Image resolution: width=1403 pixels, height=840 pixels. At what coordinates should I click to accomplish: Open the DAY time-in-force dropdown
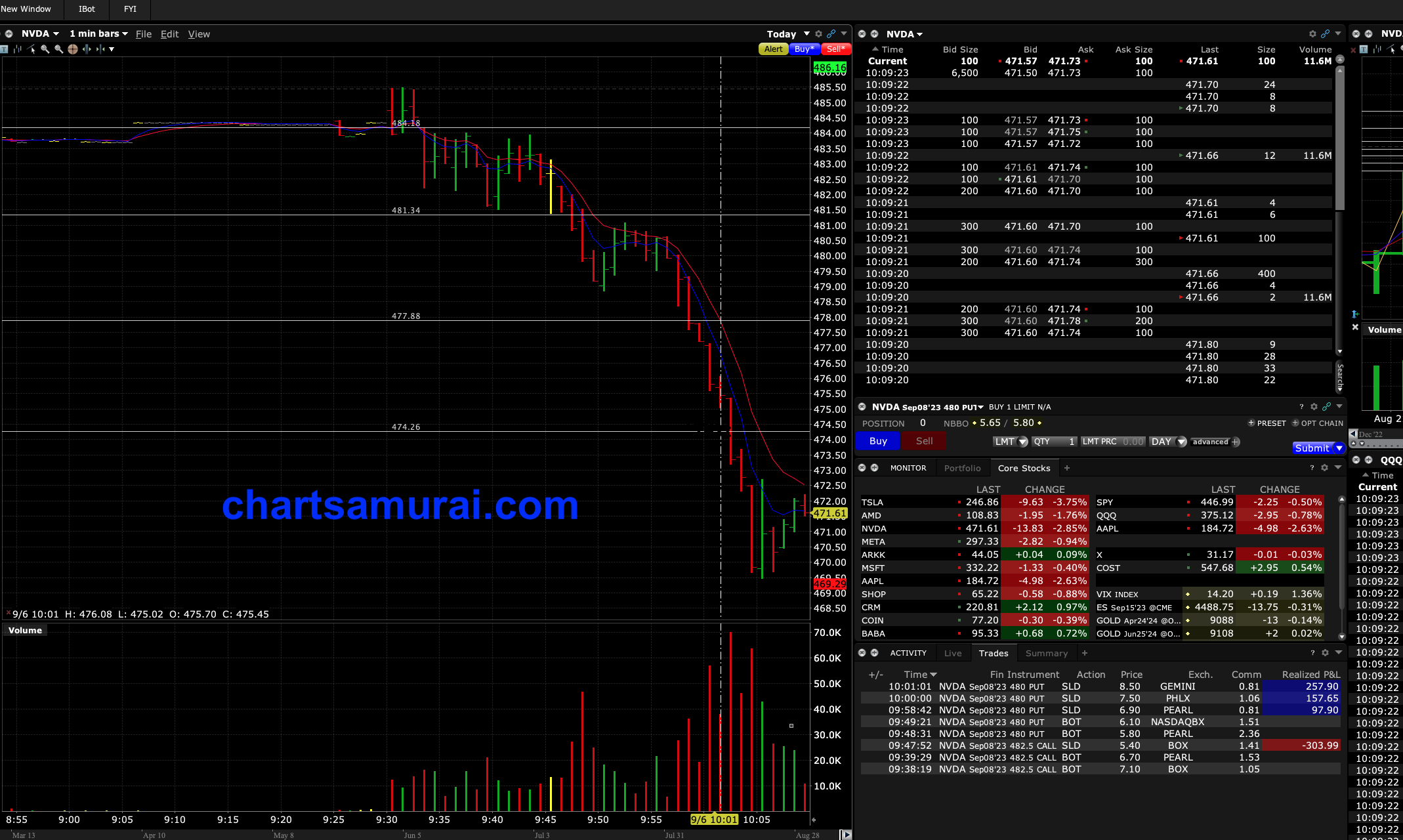[x=1168, y=442]
